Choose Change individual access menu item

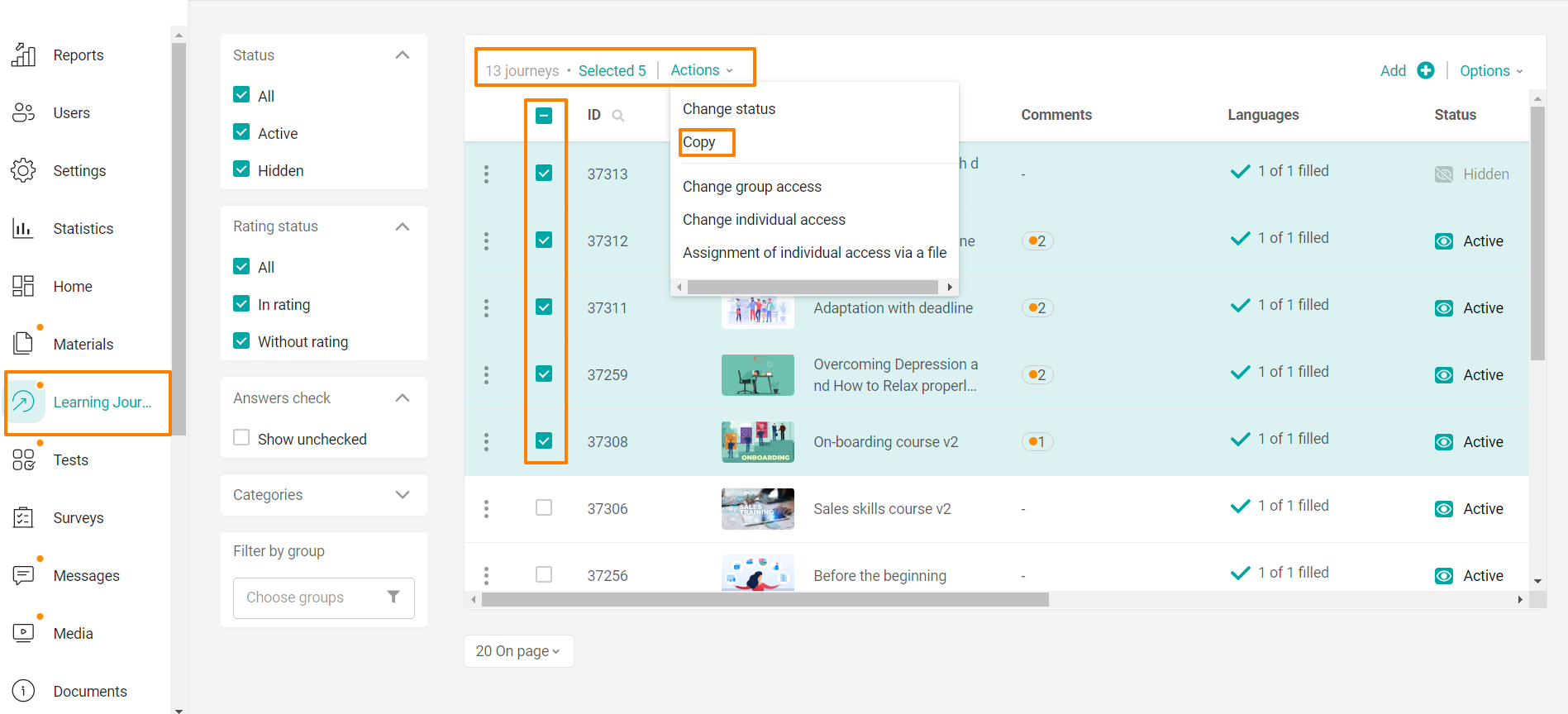point(764,220)
